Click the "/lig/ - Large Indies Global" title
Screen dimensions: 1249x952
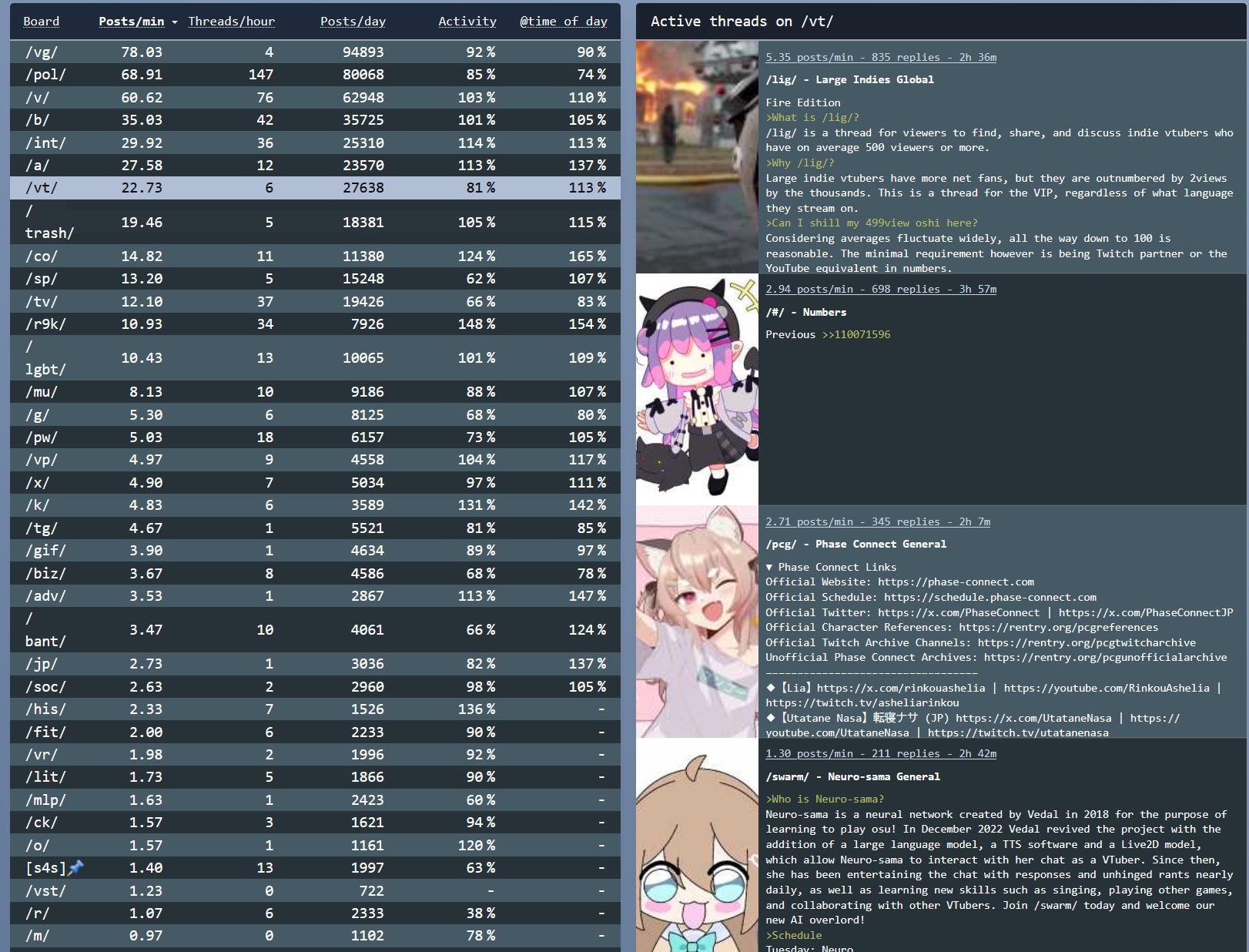[x=849, y=79]
